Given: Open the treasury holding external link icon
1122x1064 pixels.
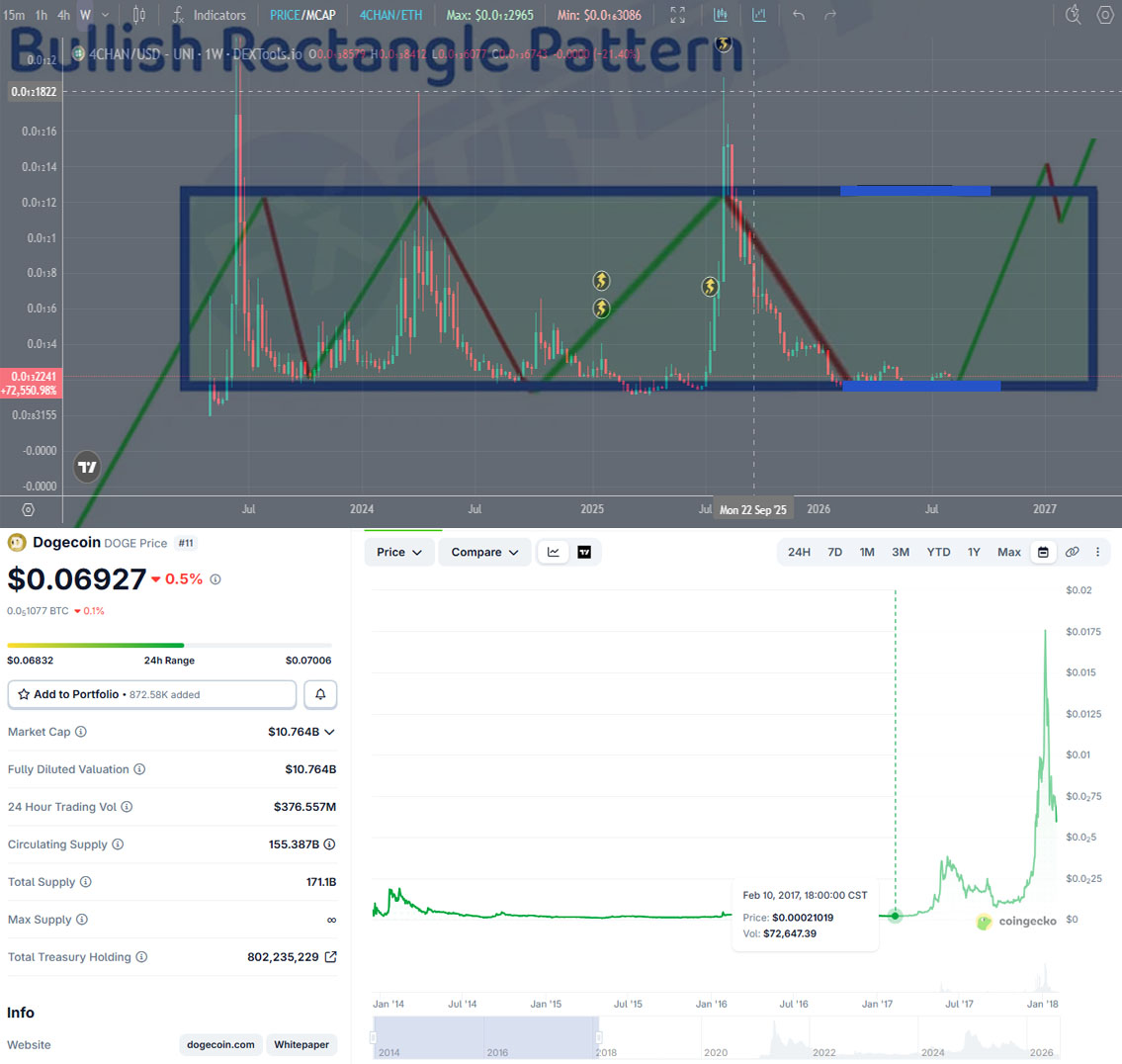Looking at the screenshot, I should click(330, 956).
